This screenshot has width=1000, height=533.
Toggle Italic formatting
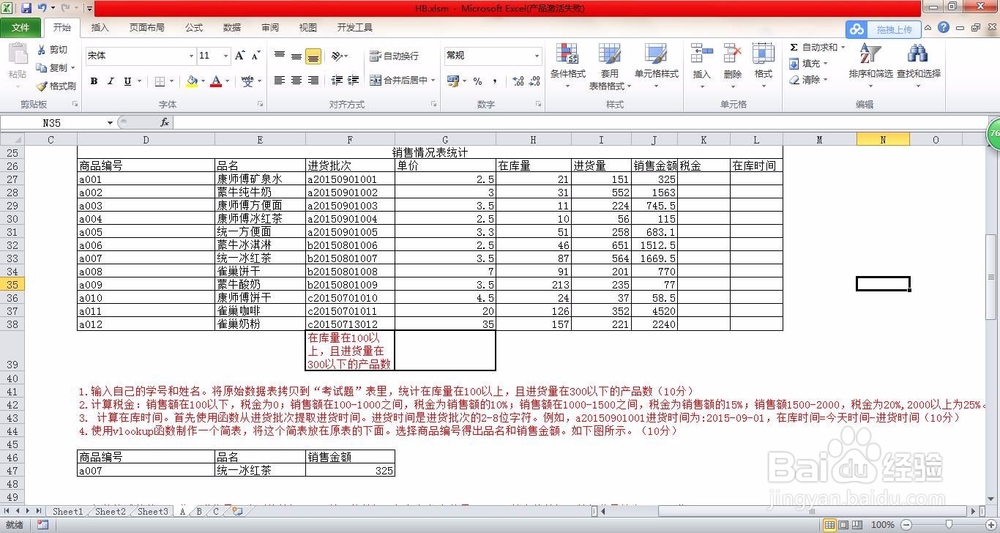click(x=110, y=81)
